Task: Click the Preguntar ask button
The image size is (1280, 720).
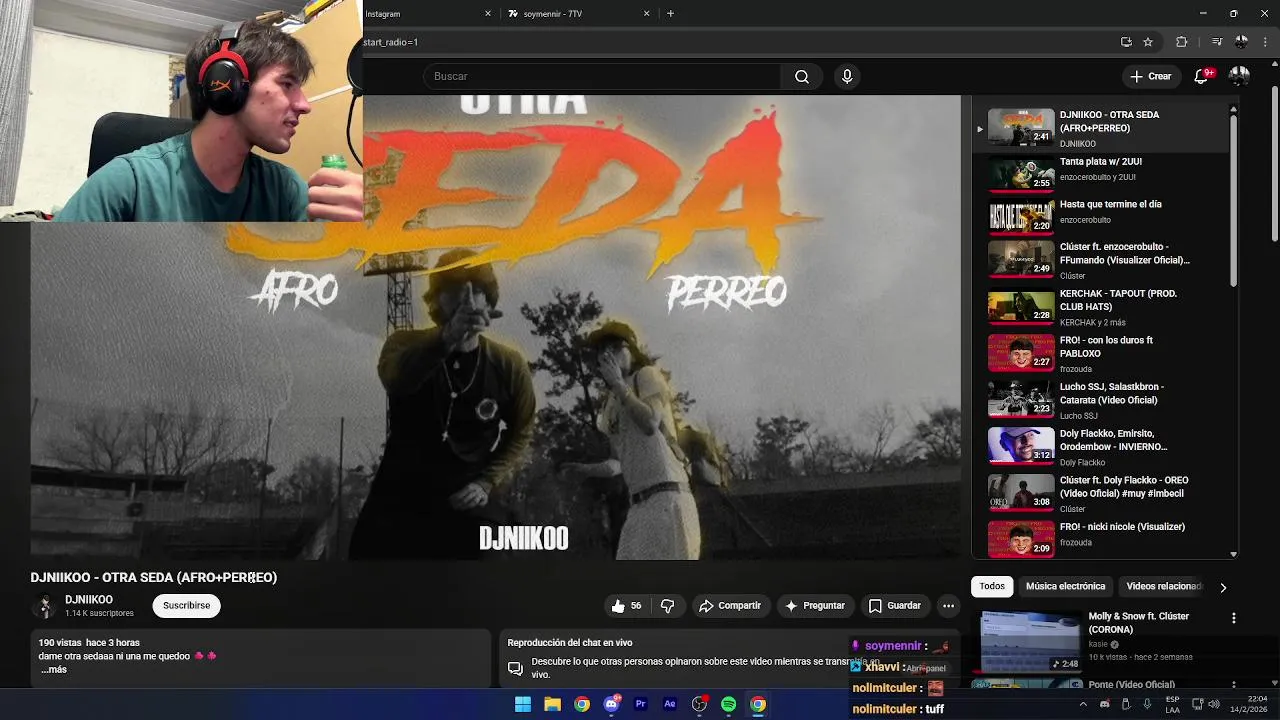Action: (815, 605)
